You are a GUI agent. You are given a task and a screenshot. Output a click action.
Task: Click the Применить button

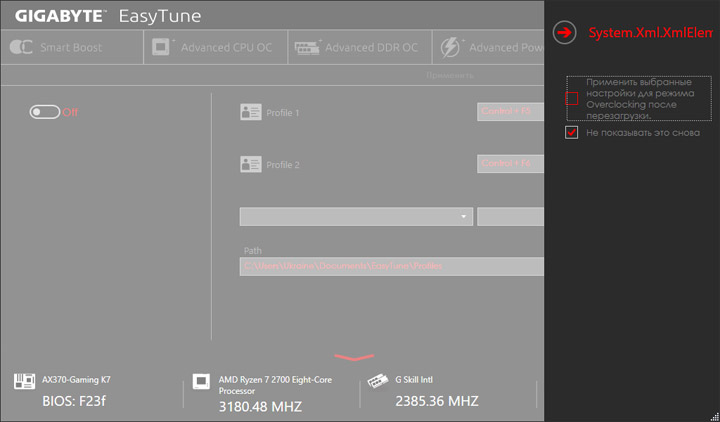[450, 75]
